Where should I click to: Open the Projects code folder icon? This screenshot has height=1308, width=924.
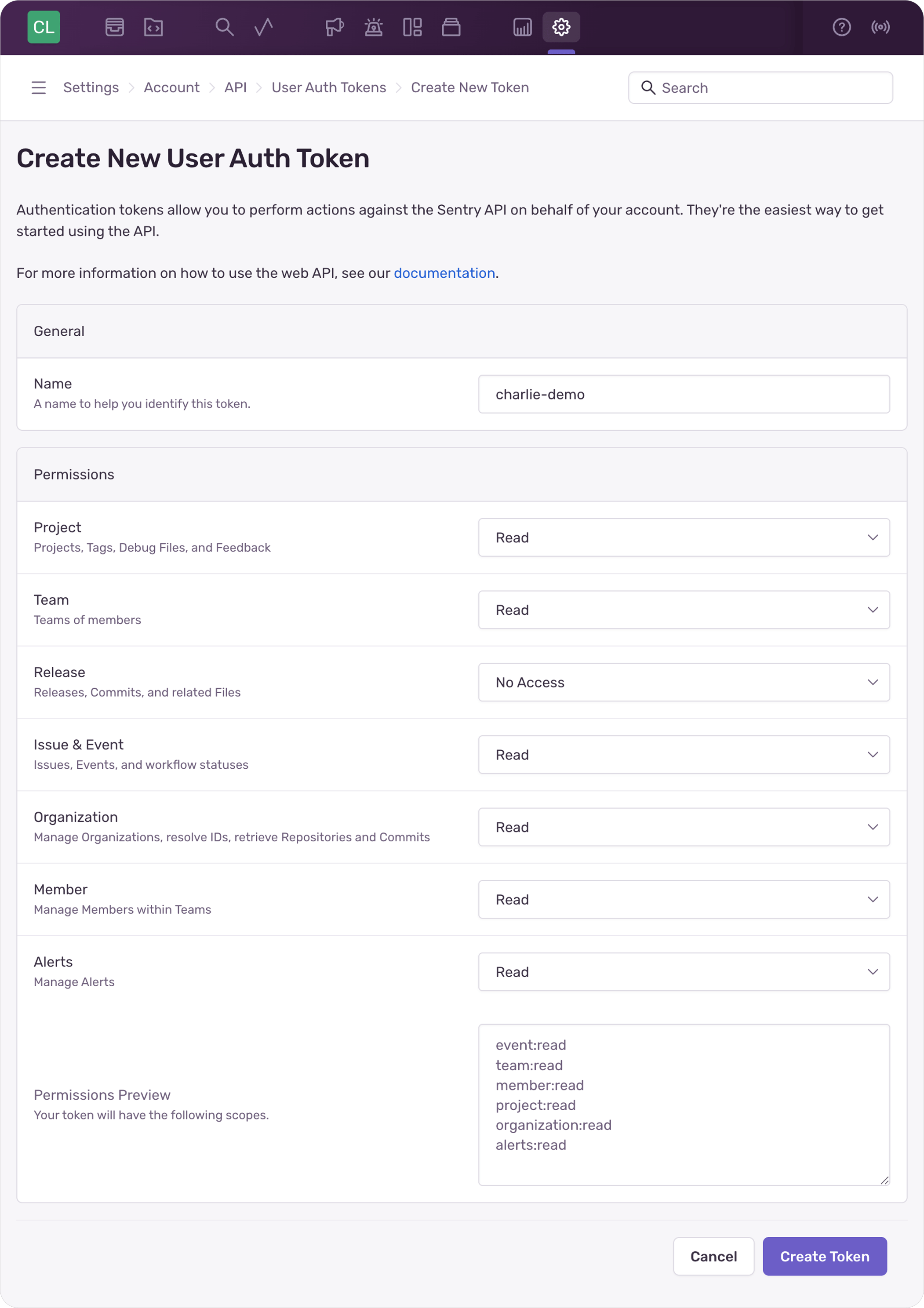pyautogui.click(x=153, y=27)
